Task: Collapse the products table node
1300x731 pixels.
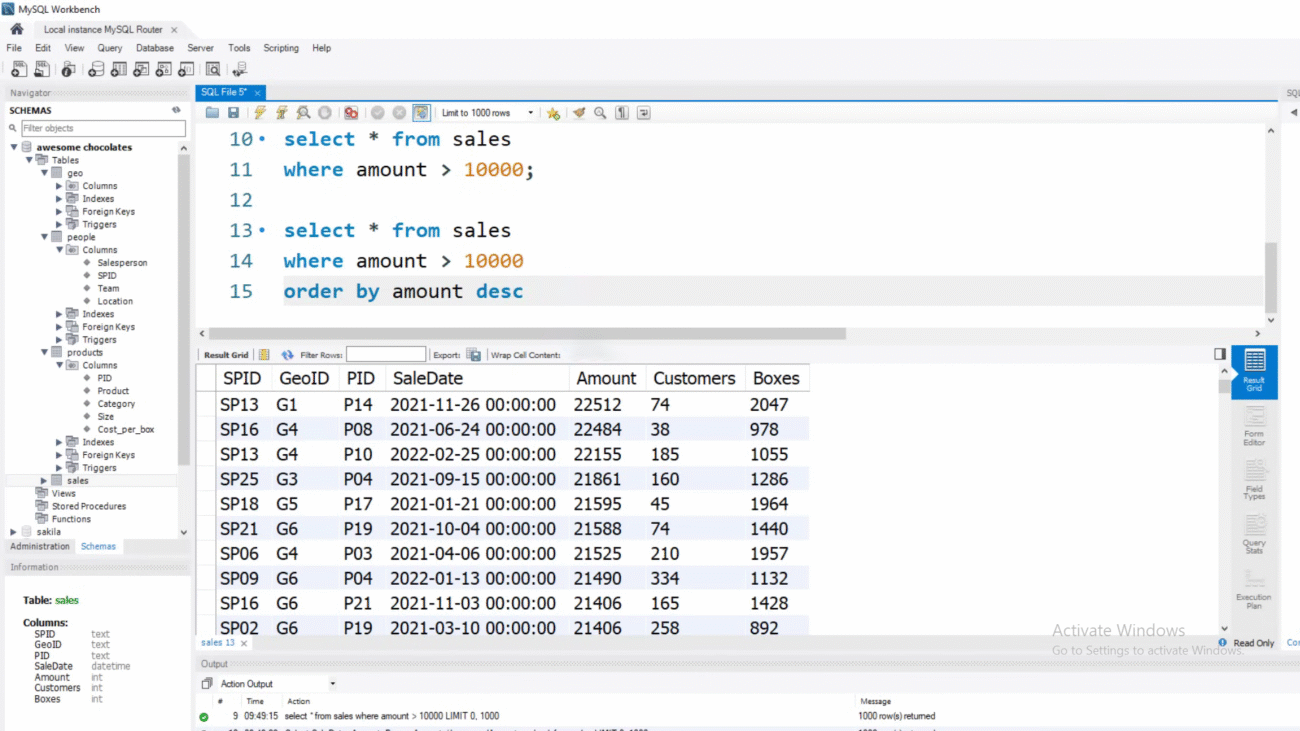Action: coord(44,353)
